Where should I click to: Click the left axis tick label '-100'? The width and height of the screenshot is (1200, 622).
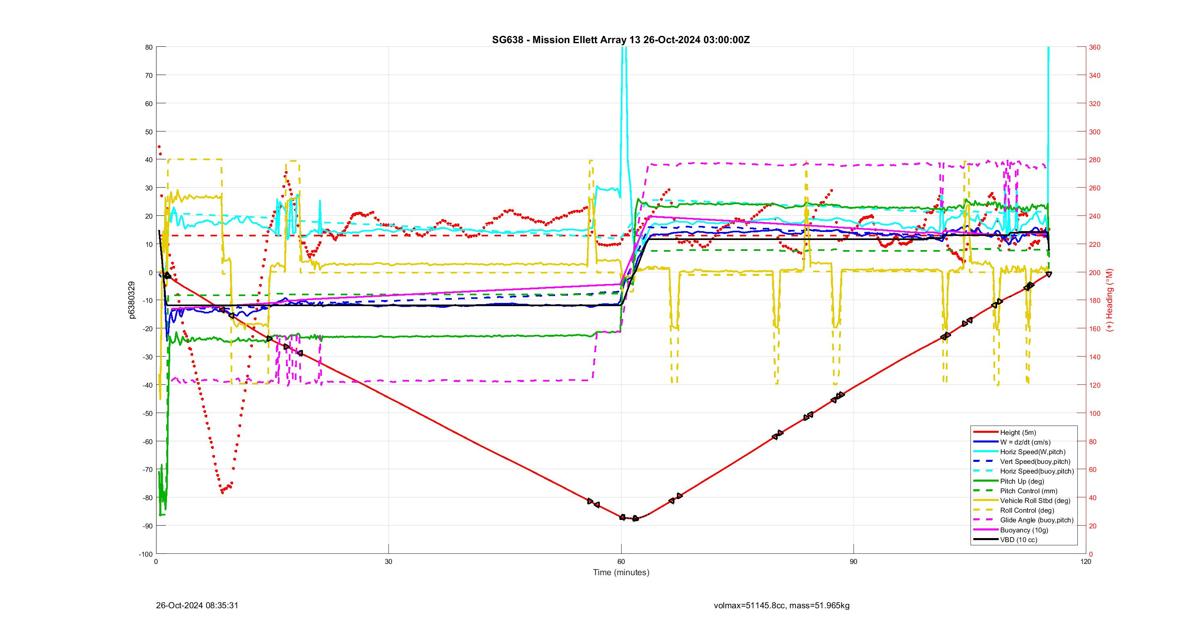pos(145,554)
